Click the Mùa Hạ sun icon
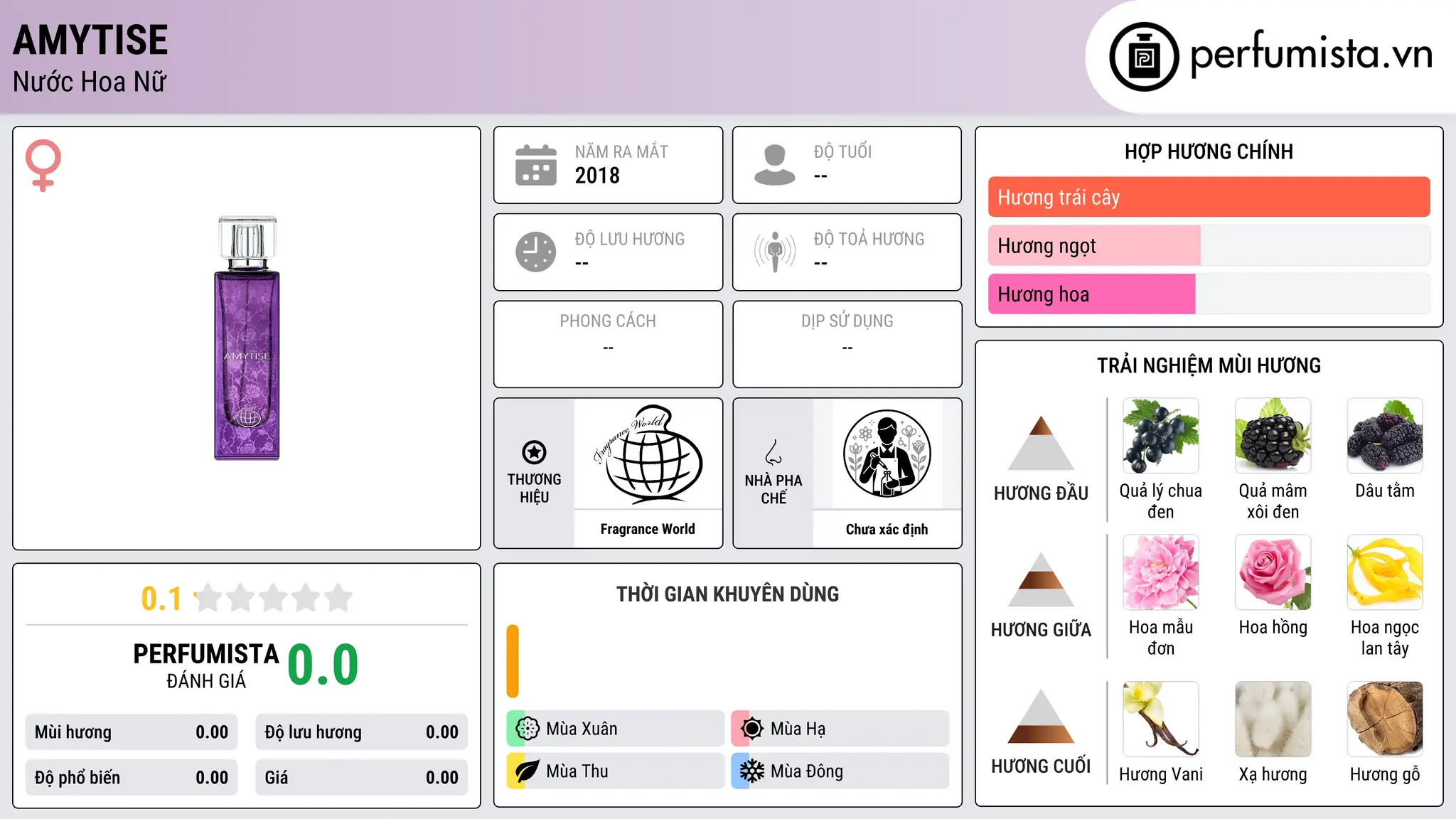 coord(752,729)
